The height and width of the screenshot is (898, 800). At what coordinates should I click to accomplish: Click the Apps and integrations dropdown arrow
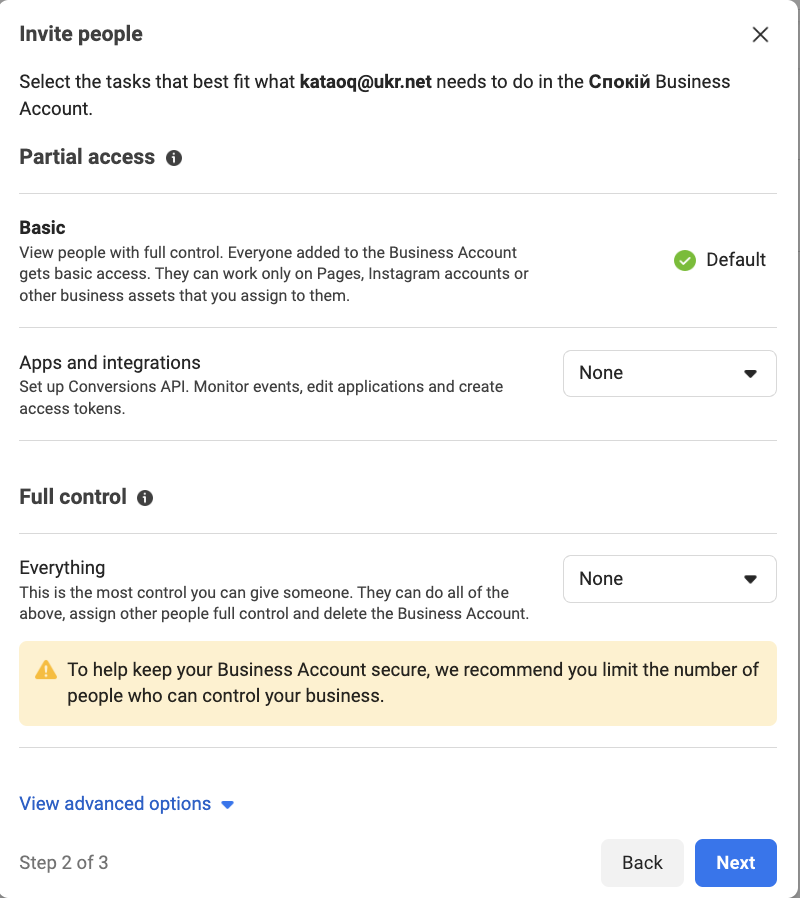click(750, 373)
